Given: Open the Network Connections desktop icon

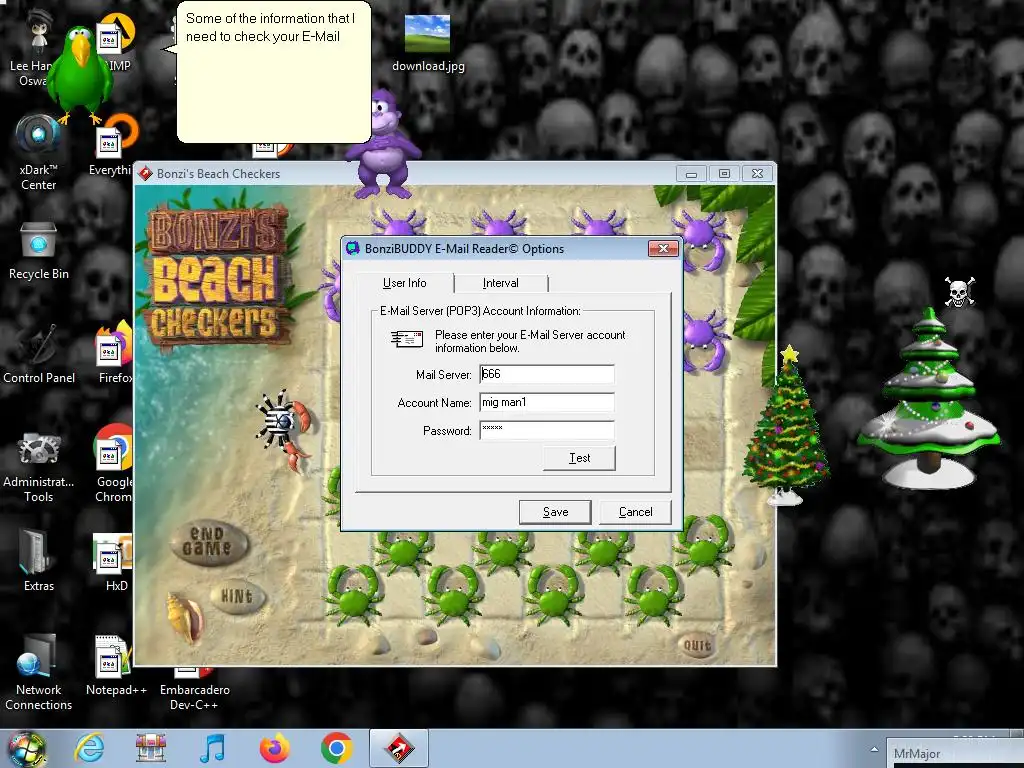Looking at the screenshot, I should coord(39,672).
